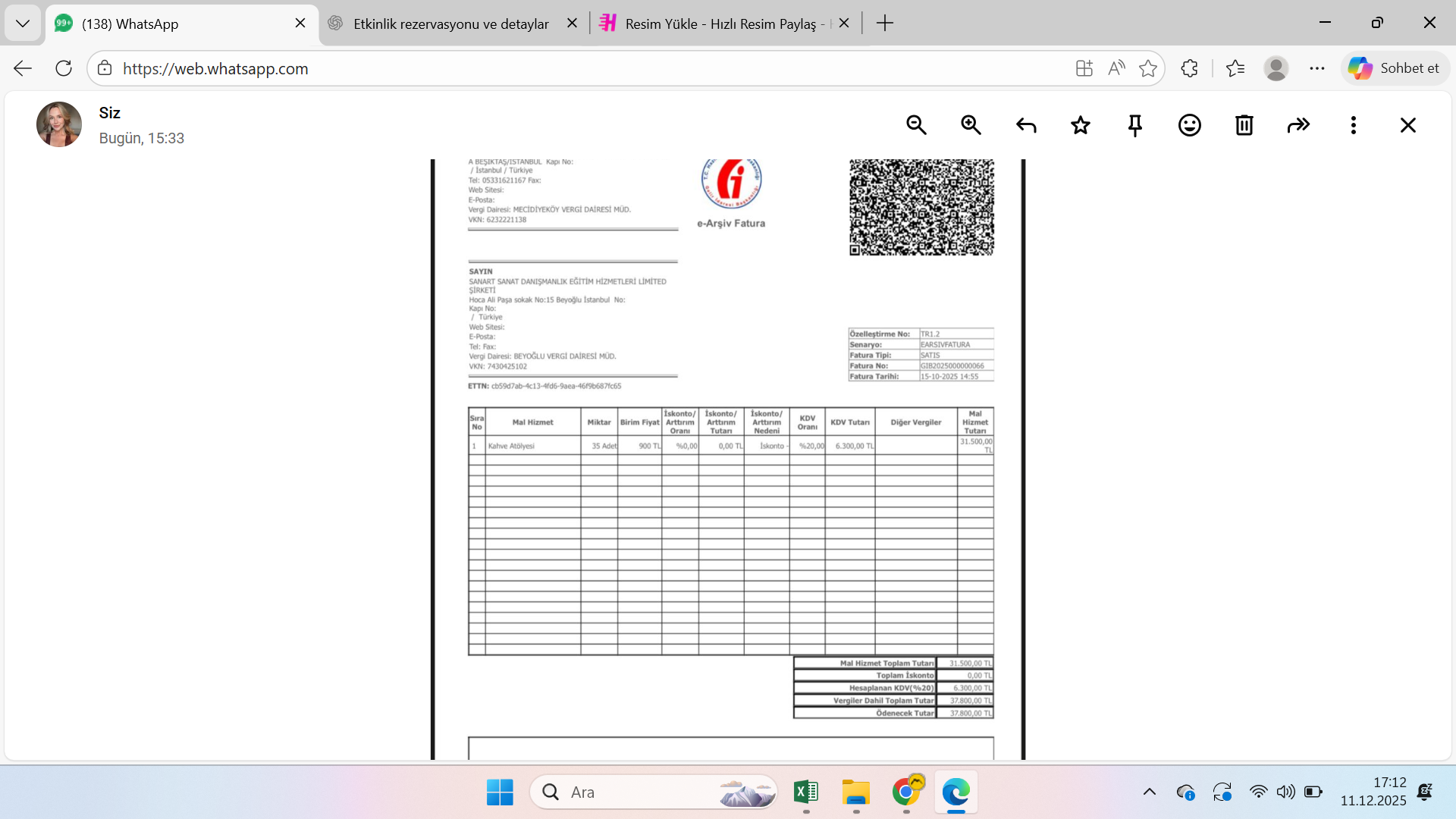Delete the image message
Screen dimensions: 1456x819
pyautogui.click(x=1244, y=125)
